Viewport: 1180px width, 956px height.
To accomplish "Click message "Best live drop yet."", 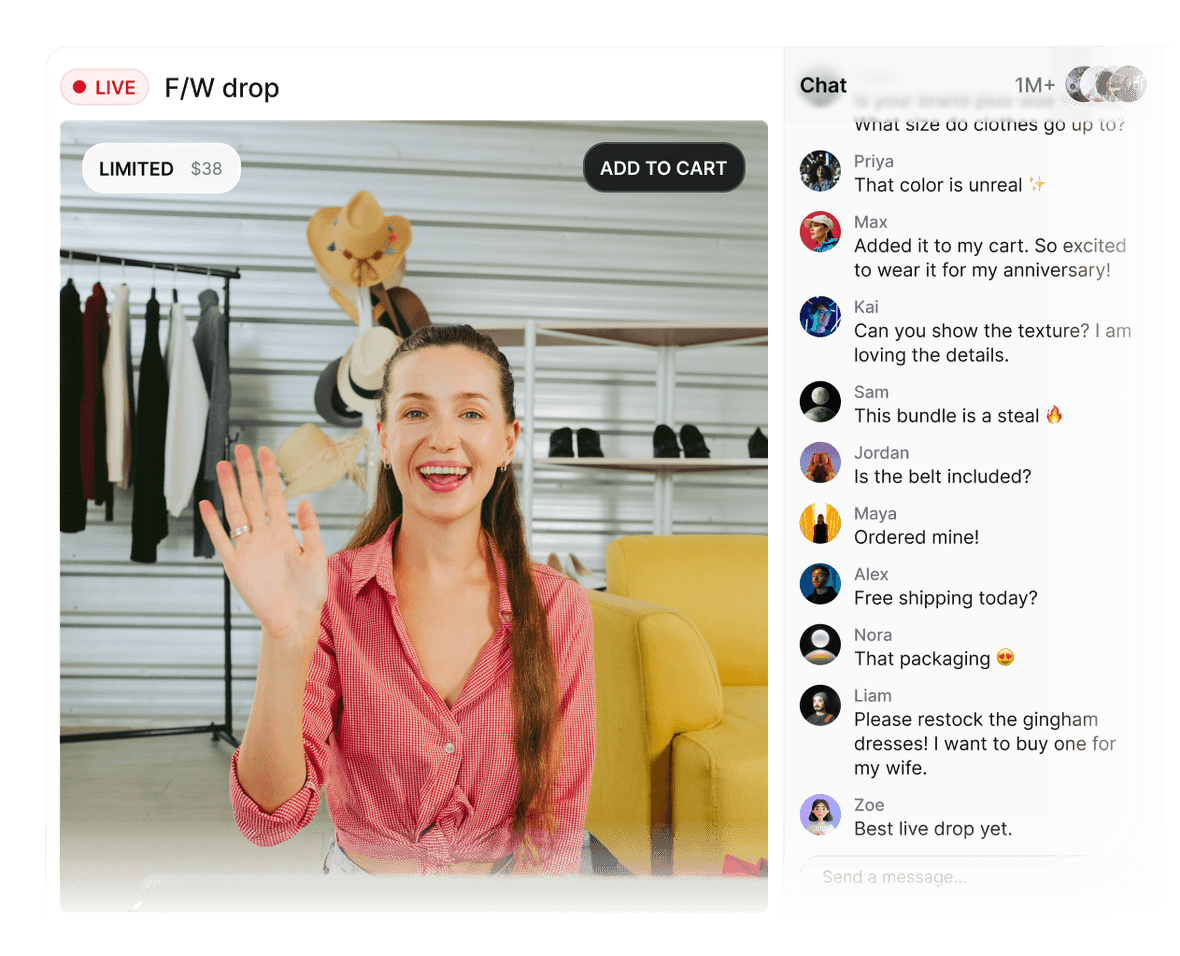I will (933, 829).
